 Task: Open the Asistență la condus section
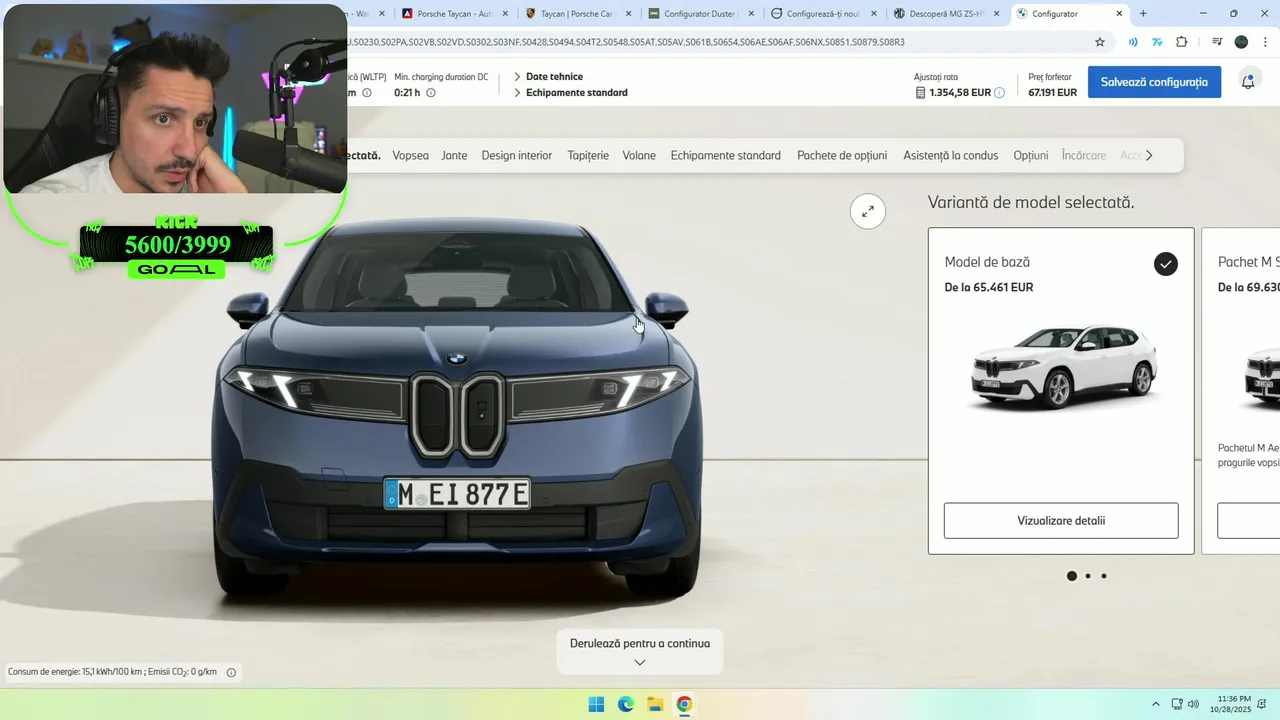[x=950, y=156]
